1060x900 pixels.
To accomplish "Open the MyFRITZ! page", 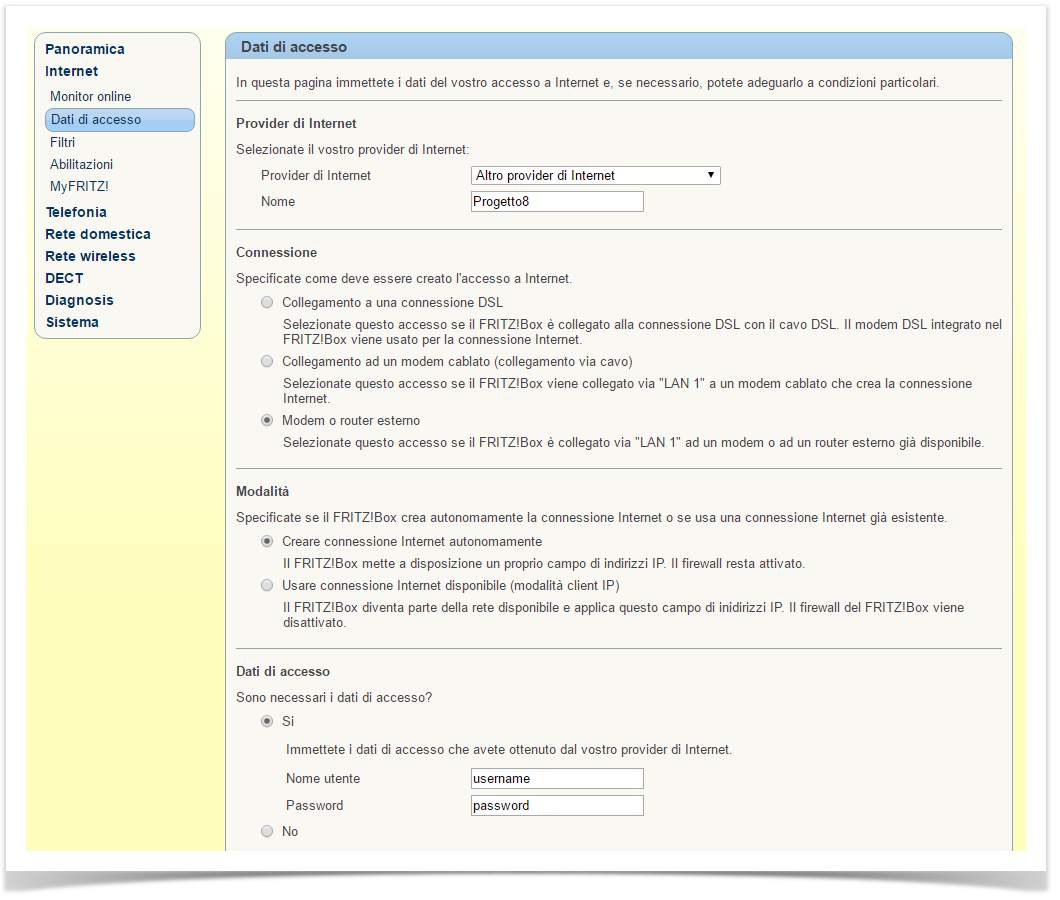I will tap(79, 186).
